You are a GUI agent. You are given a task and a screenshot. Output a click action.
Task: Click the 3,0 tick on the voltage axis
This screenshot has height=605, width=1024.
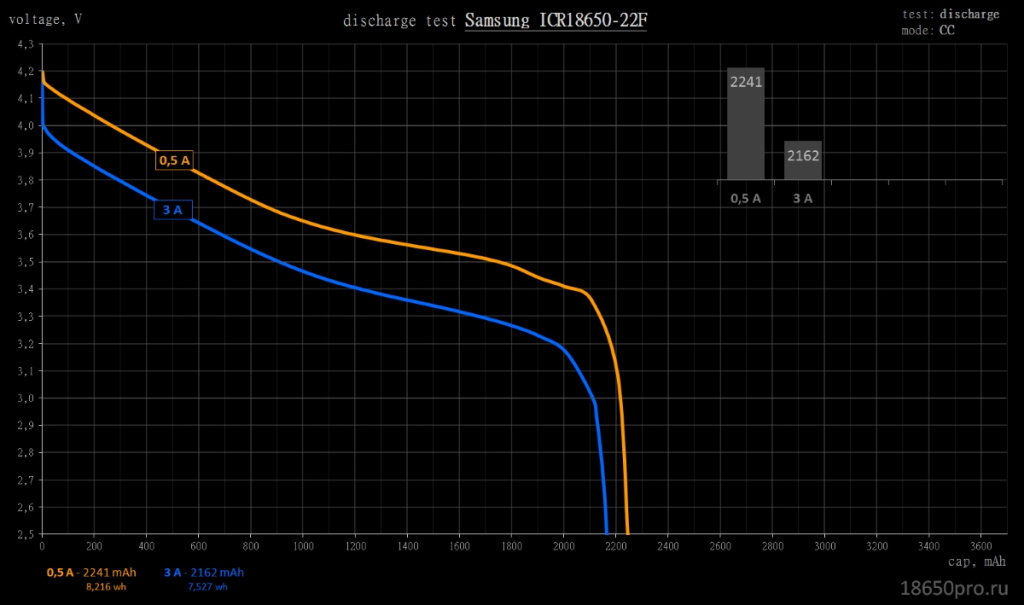point(25,398)
